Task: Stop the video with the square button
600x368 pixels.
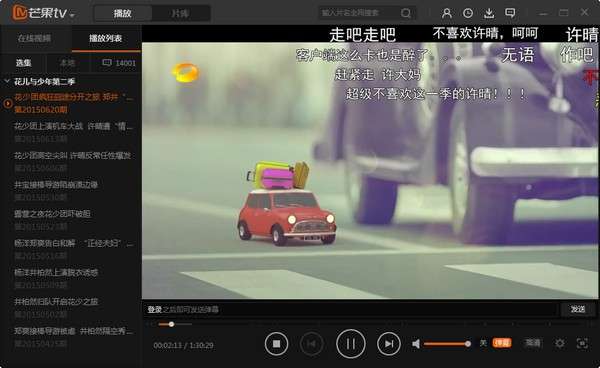Action: (276, 344)
